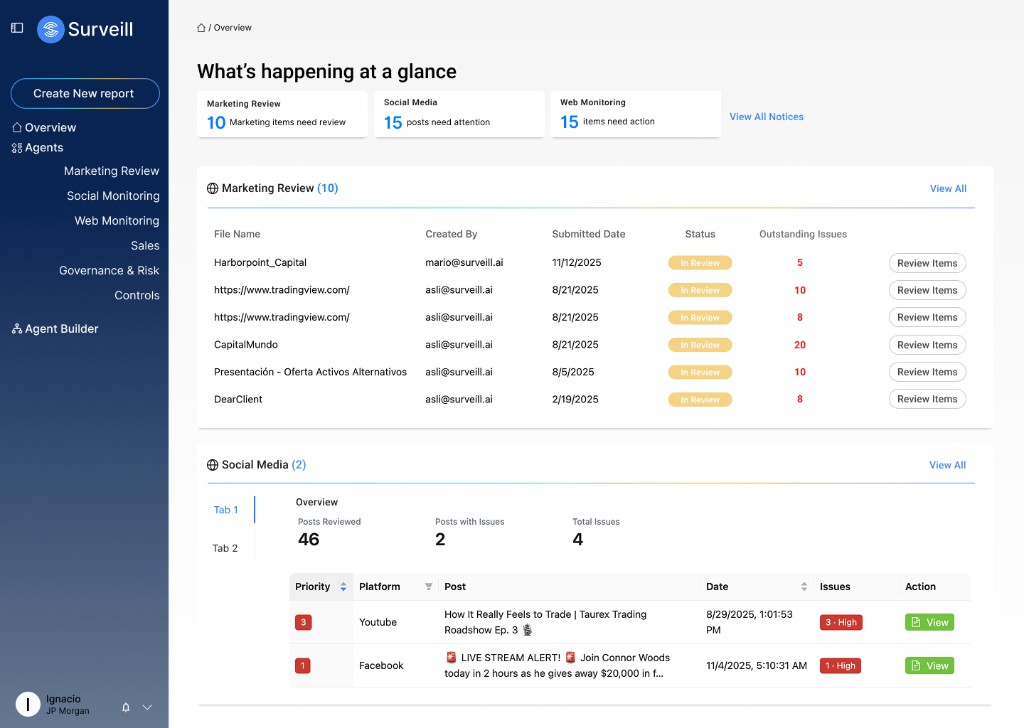
Task: Review items for tradingview row with 10 issues
Action: coord(927,290)
